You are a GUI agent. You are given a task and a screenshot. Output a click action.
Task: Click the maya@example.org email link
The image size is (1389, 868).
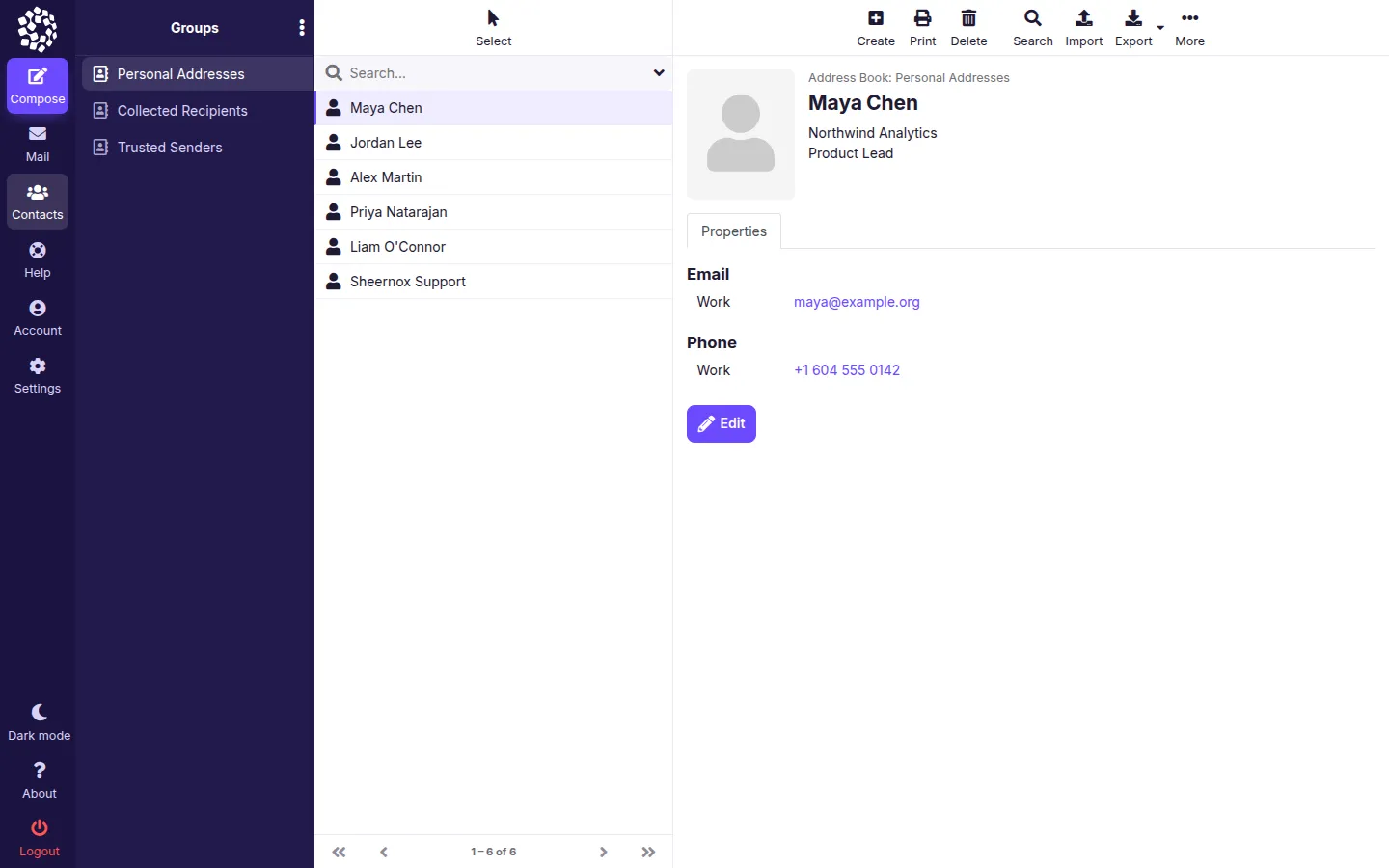coord(857,302)
